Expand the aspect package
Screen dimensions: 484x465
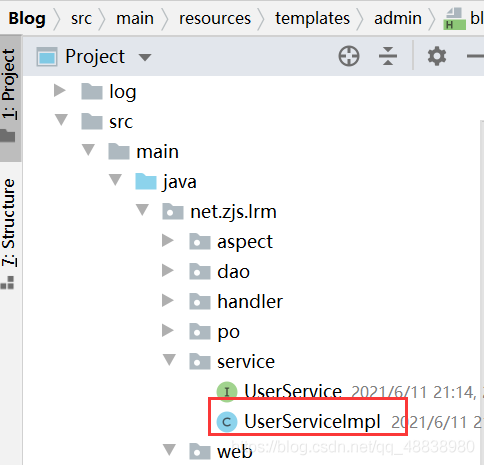tap(168, 241)
